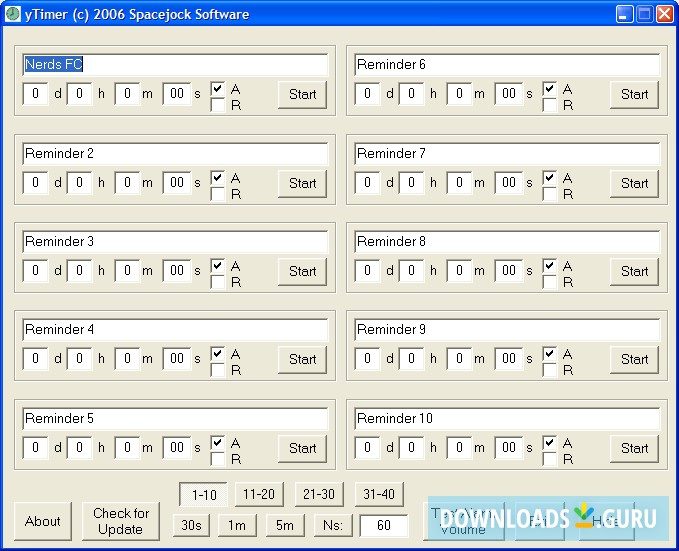Click the hours field for Reminder 2
Image resolution: width=679 pixels, height=551 pixels.
(79, 183)
